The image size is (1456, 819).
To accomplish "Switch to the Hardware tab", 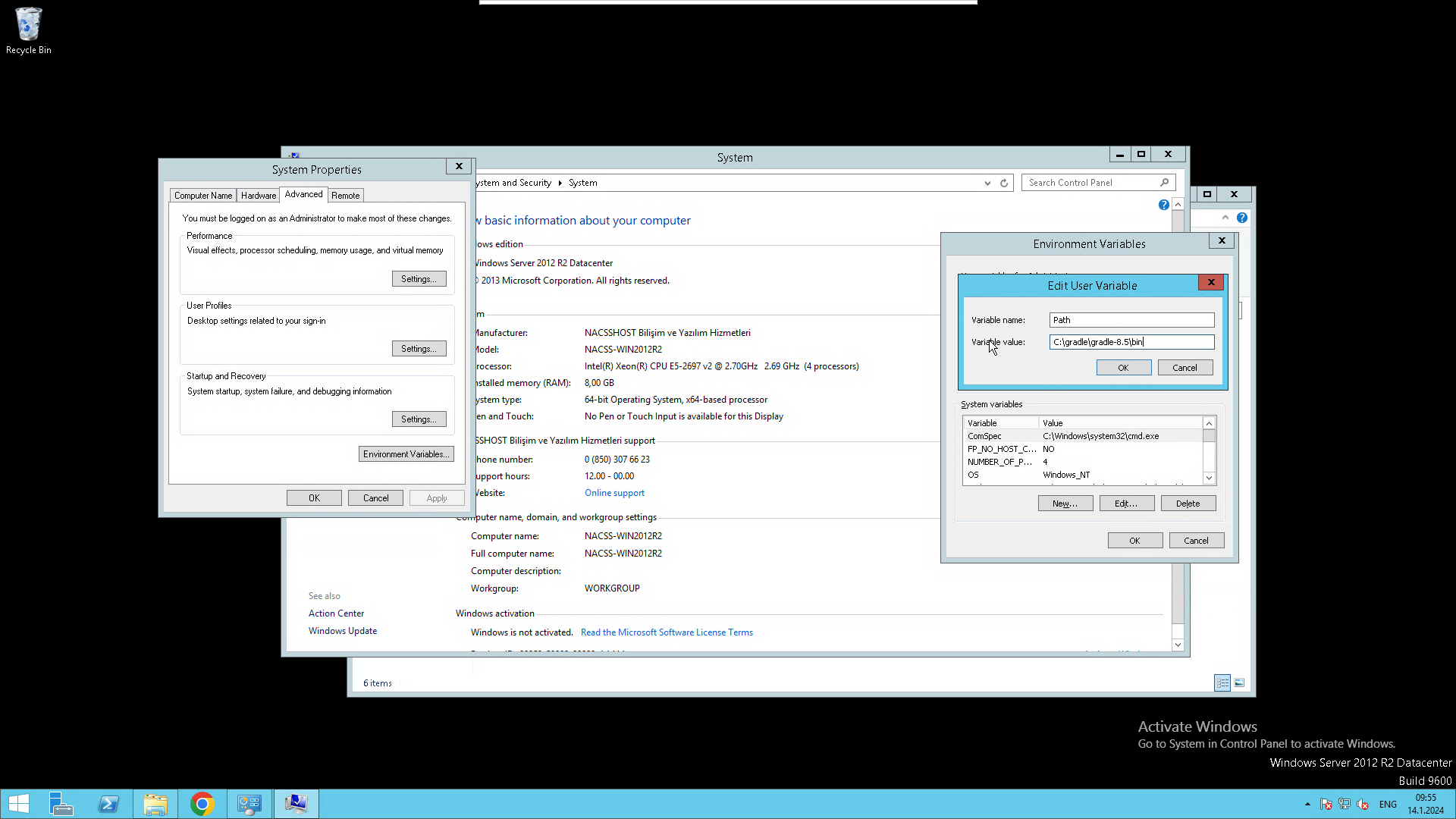I will (x=259, y=196).
